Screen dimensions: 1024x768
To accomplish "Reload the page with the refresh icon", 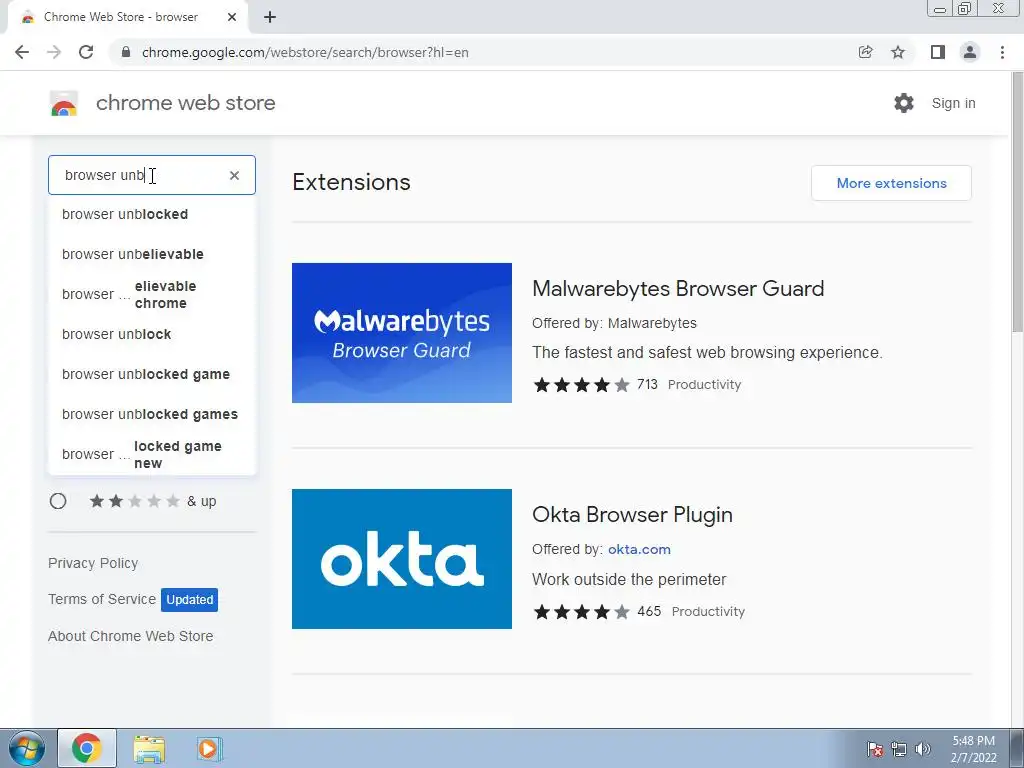I will [x=86, y=52].
